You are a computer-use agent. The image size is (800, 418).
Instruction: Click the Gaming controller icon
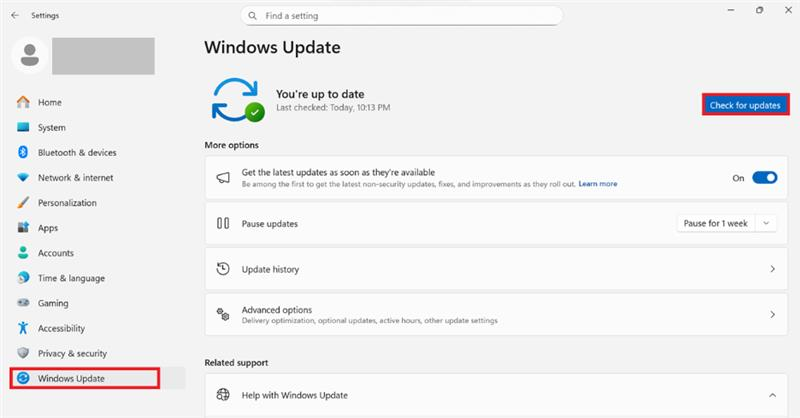pos(23,303)
